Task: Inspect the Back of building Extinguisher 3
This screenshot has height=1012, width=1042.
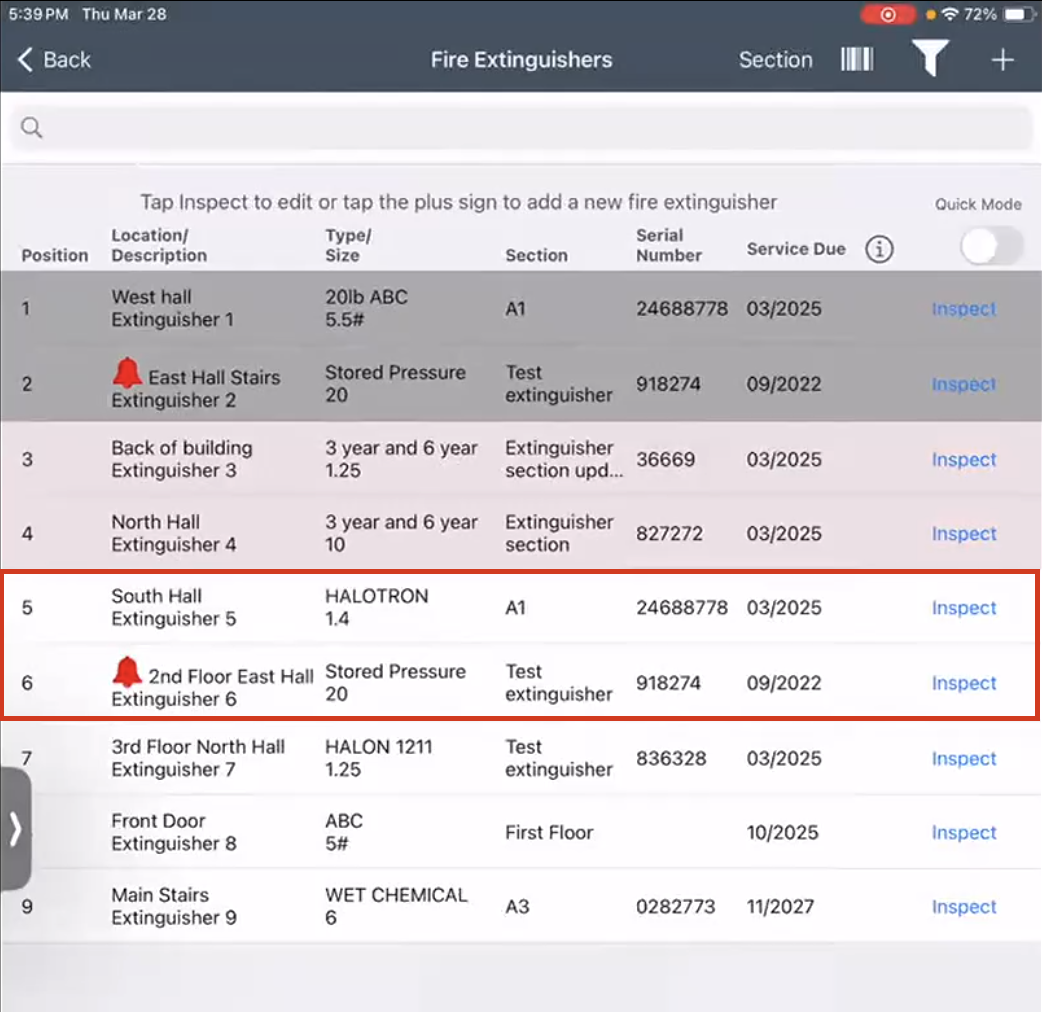Action: (x=962, y=459)
